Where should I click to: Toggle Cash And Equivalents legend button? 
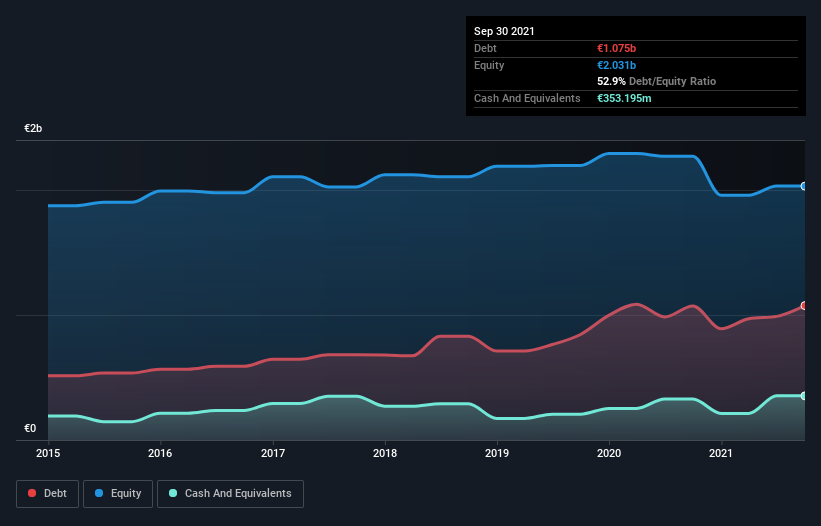coord(230,494)
